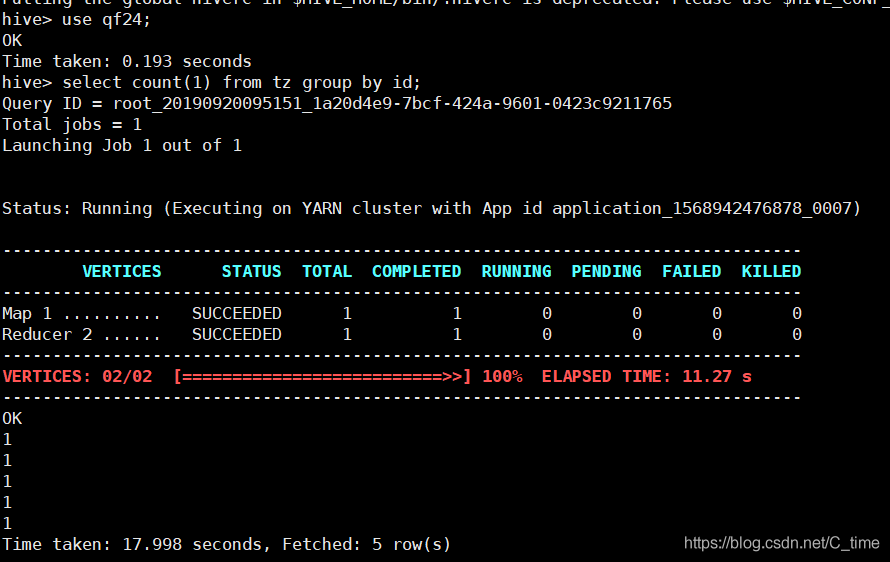Image resolution: width=890 pixels, height=562 pixels.
Task: Click the red progress bar at 100%
Action: point(322,376)
